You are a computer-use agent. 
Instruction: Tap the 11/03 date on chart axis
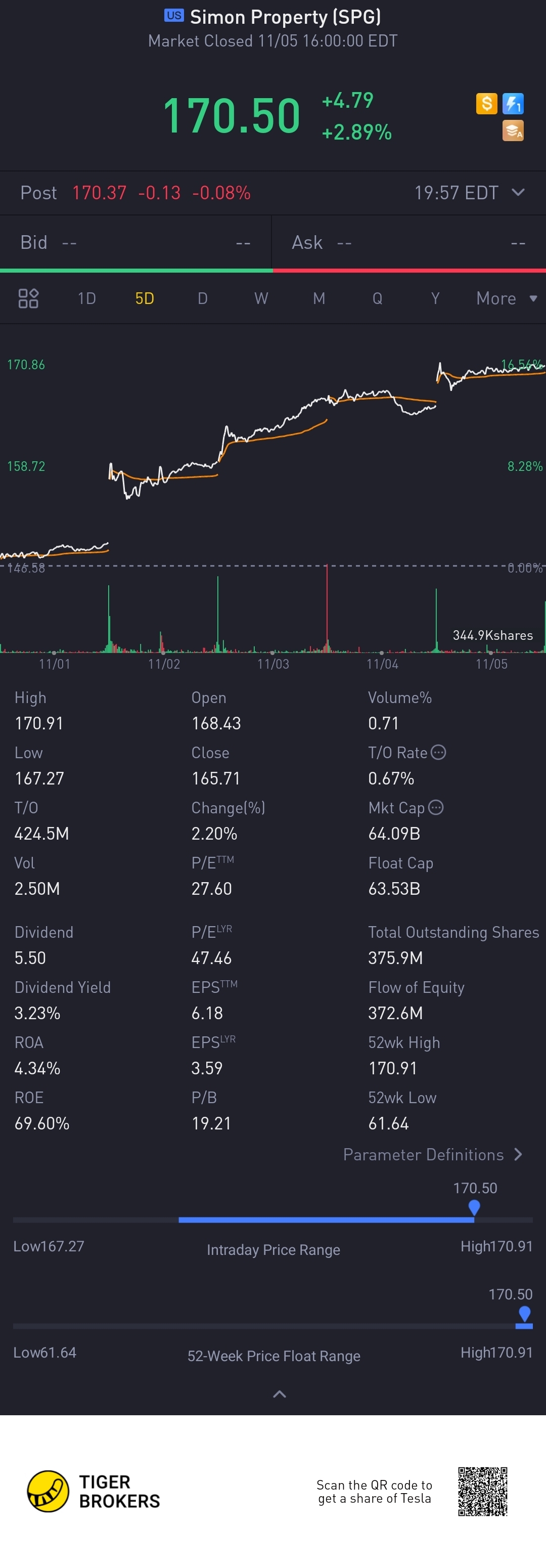pos(272,664)
